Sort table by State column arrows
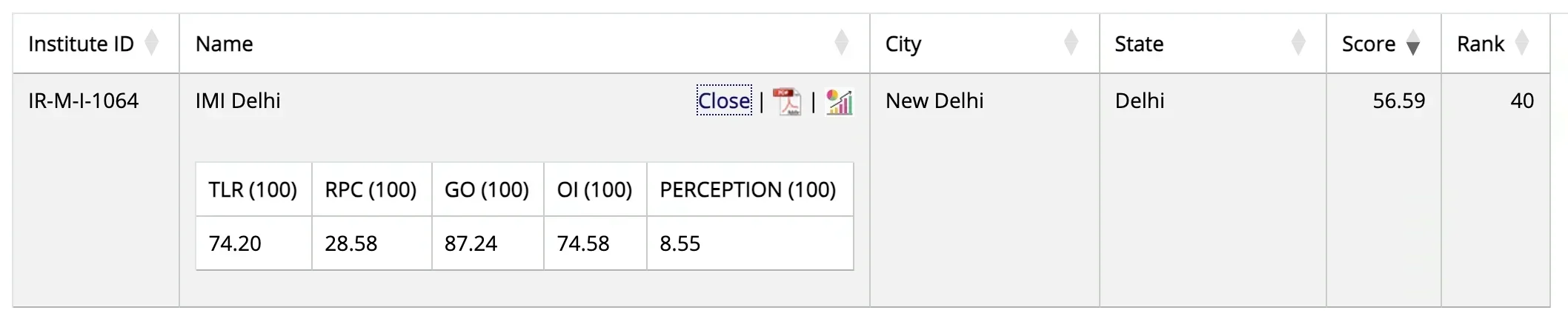 1298,43
